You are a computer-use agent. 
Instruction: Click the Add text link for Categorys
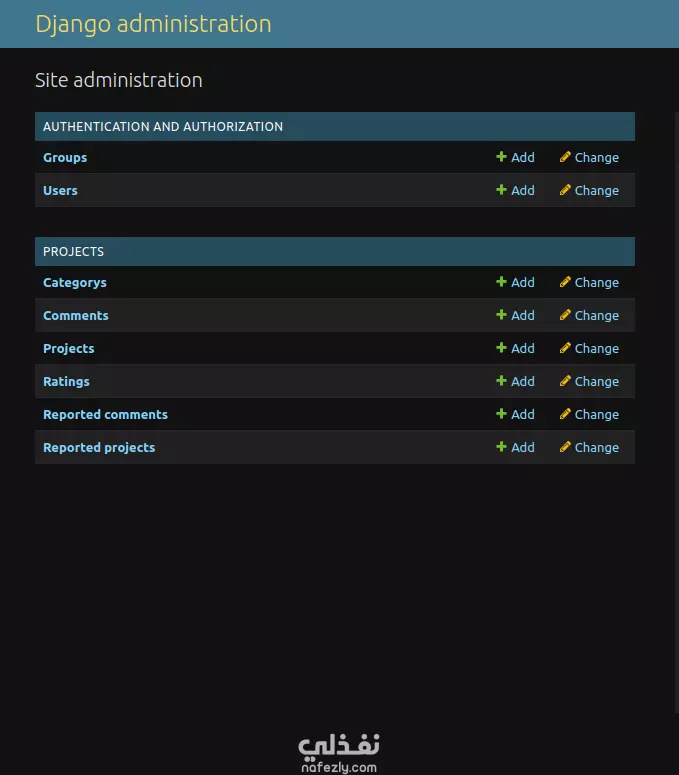pos(523,282)
